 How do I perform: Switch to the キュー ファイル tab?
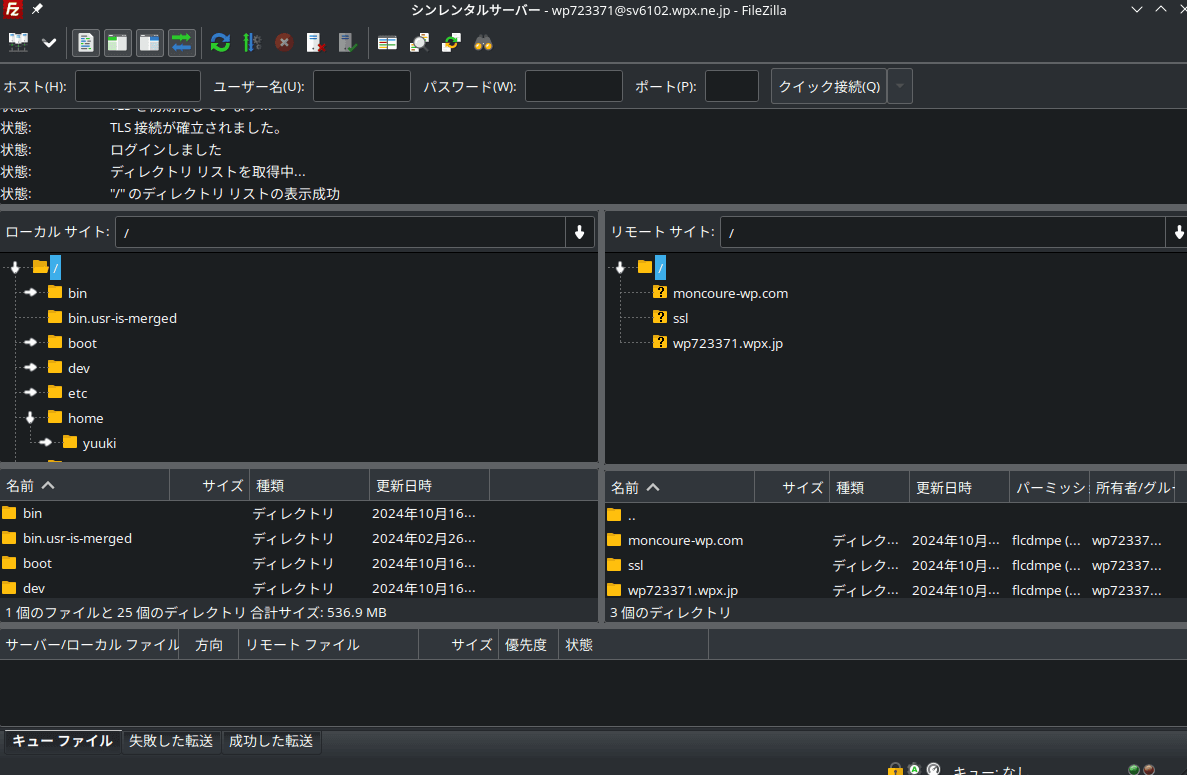62,741
